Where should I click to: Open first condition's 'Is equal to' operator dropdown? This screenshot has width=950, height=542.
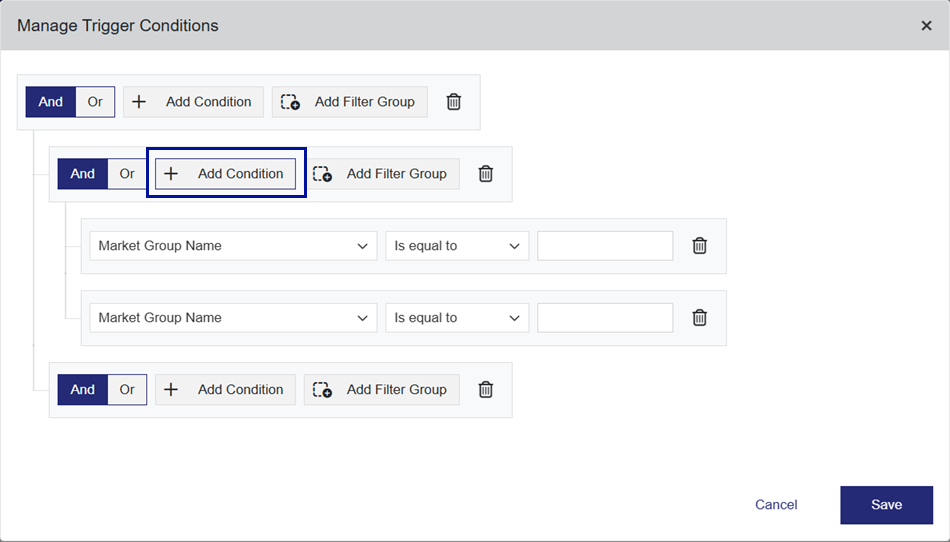click(x=457, y=246)
